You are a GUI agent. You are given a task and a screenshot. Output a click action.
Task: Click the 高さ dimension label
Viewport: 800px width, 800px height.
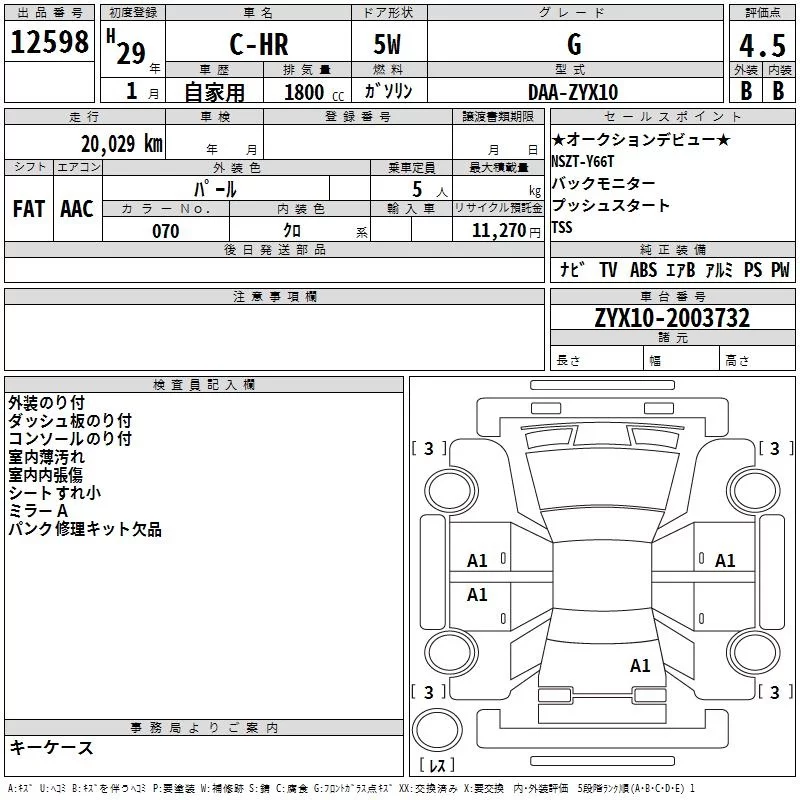click(x=737, y=361)
